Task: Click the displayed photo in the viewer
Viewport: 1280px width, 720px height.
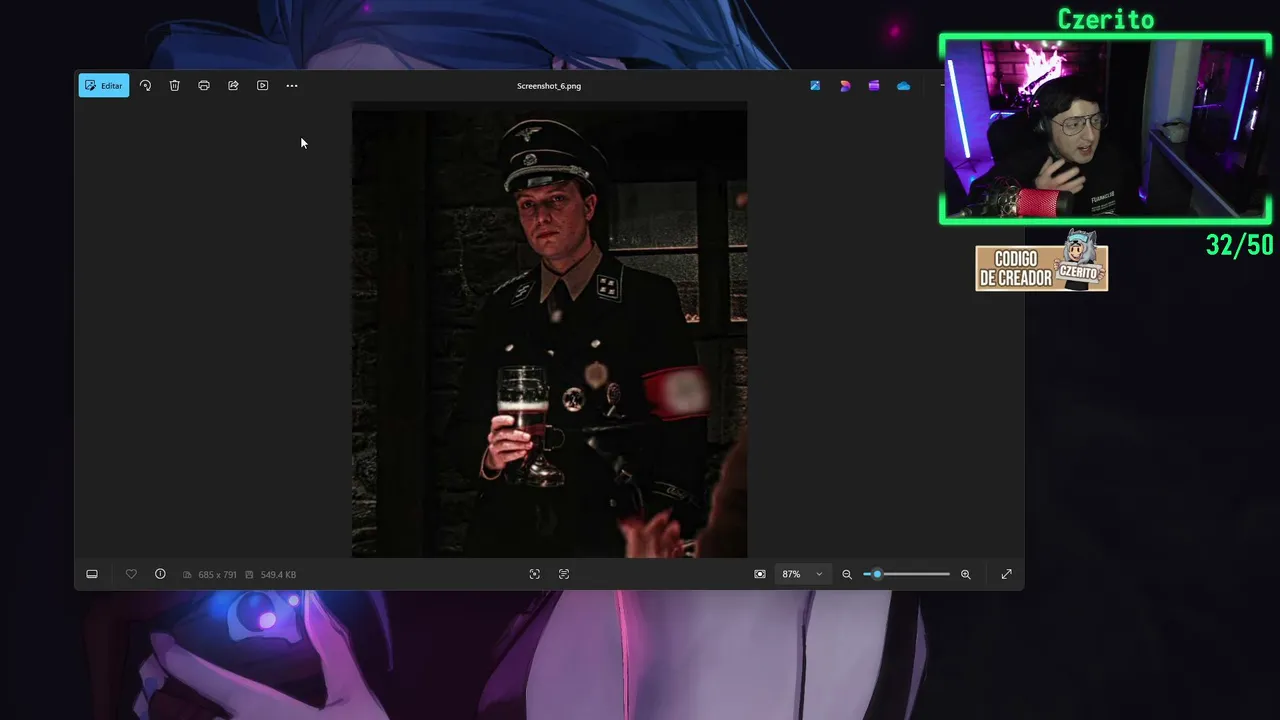Action: [549, 330]
